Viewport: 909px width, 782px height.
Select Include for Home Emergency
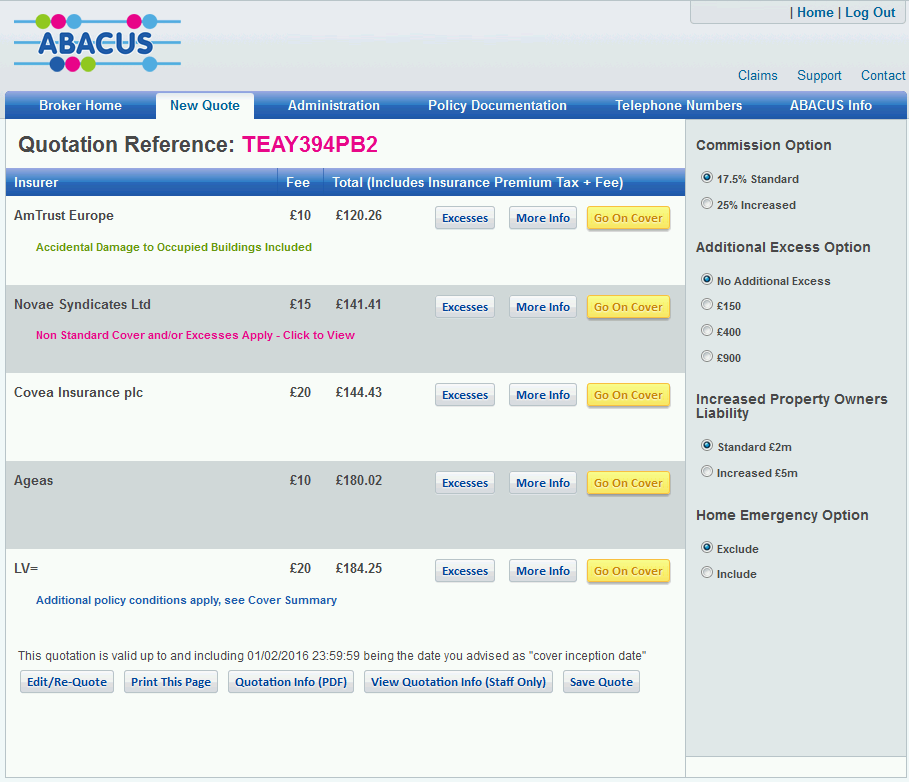tap(707, 573)
